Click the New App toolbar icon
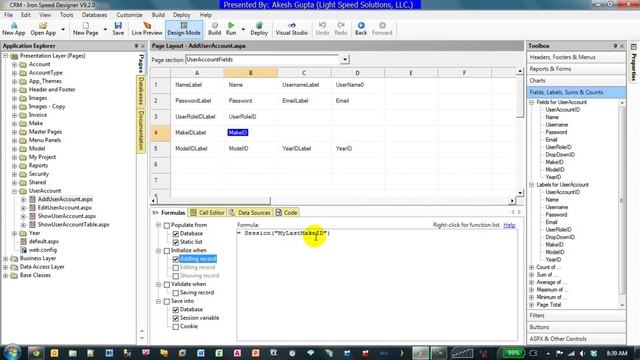Screen dimensions: 640x360 [13, 29]
